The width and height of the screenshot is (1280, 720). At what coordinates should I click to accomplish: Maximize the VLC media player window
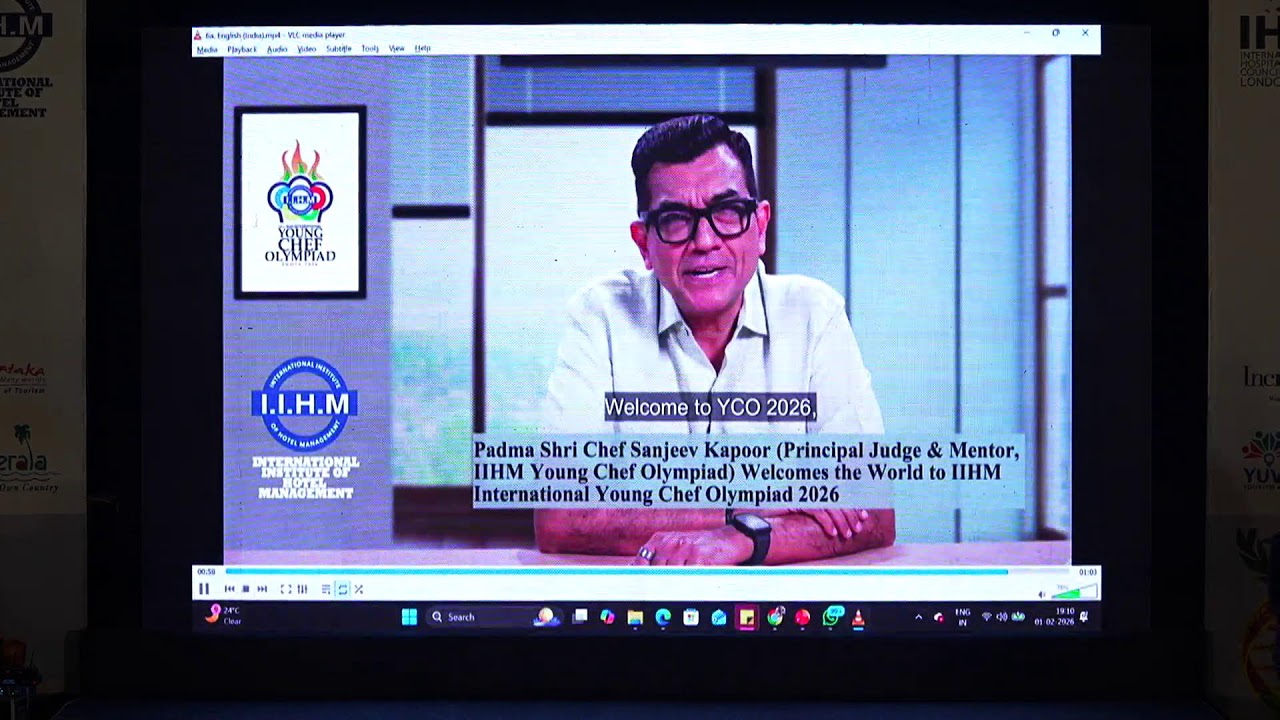click(x=1056, y=33)
